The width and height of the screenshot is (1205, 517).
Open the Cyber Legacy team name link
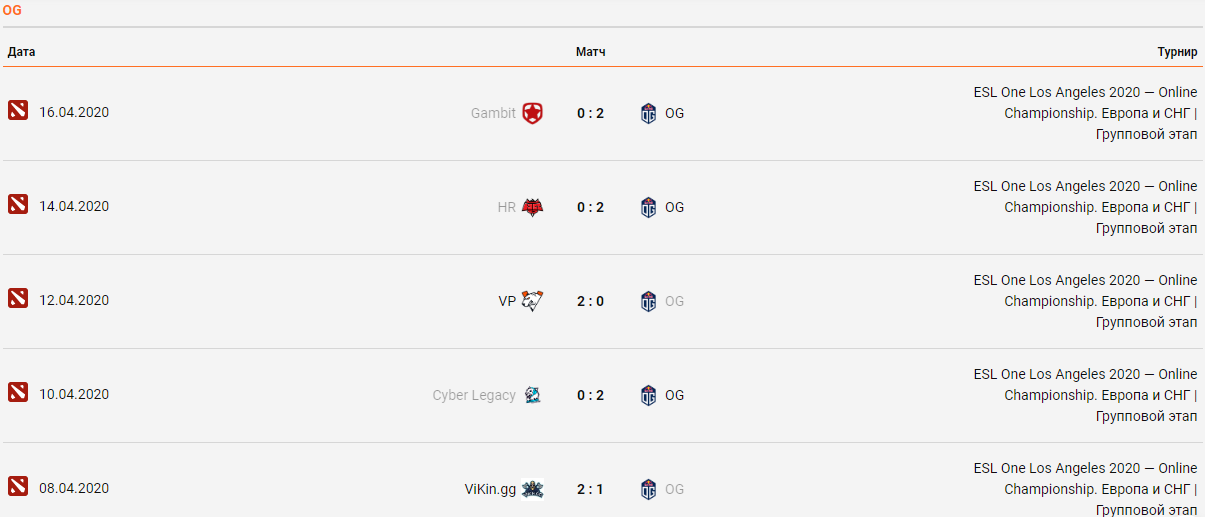point(474,395)
